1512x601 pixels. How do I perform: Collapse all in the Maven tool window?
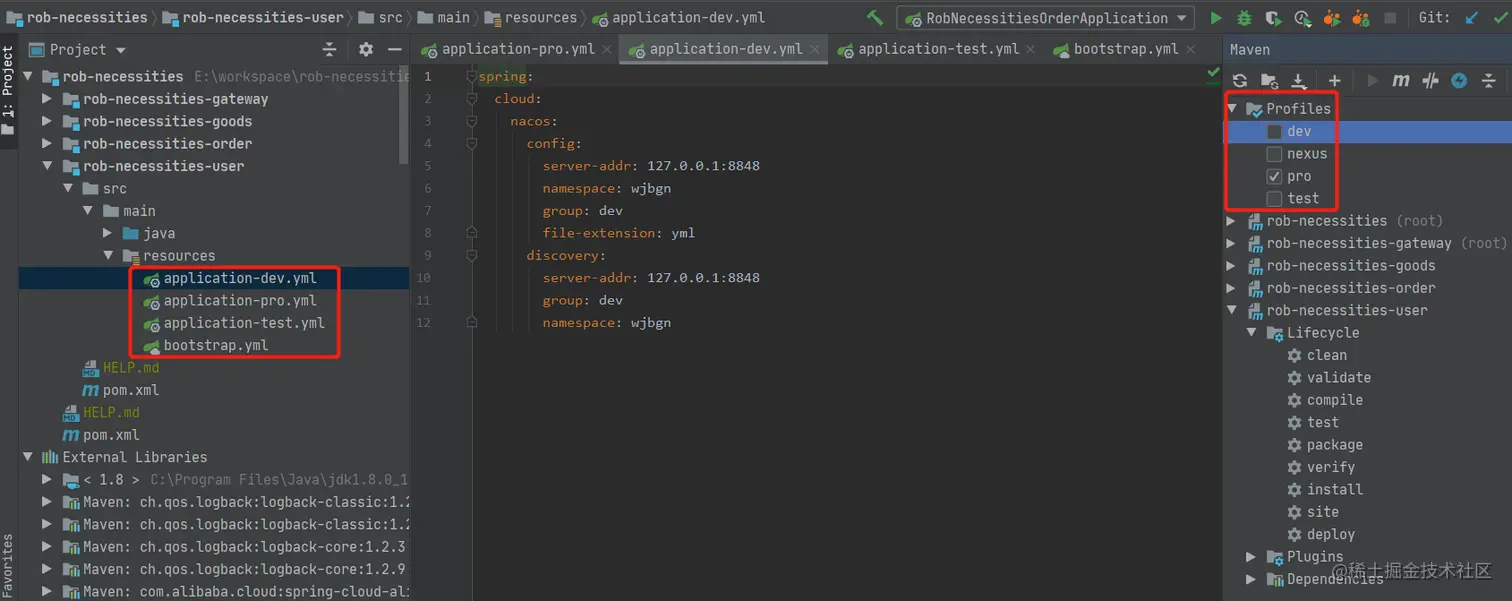pyautogui.click(x=1488, y=81)
